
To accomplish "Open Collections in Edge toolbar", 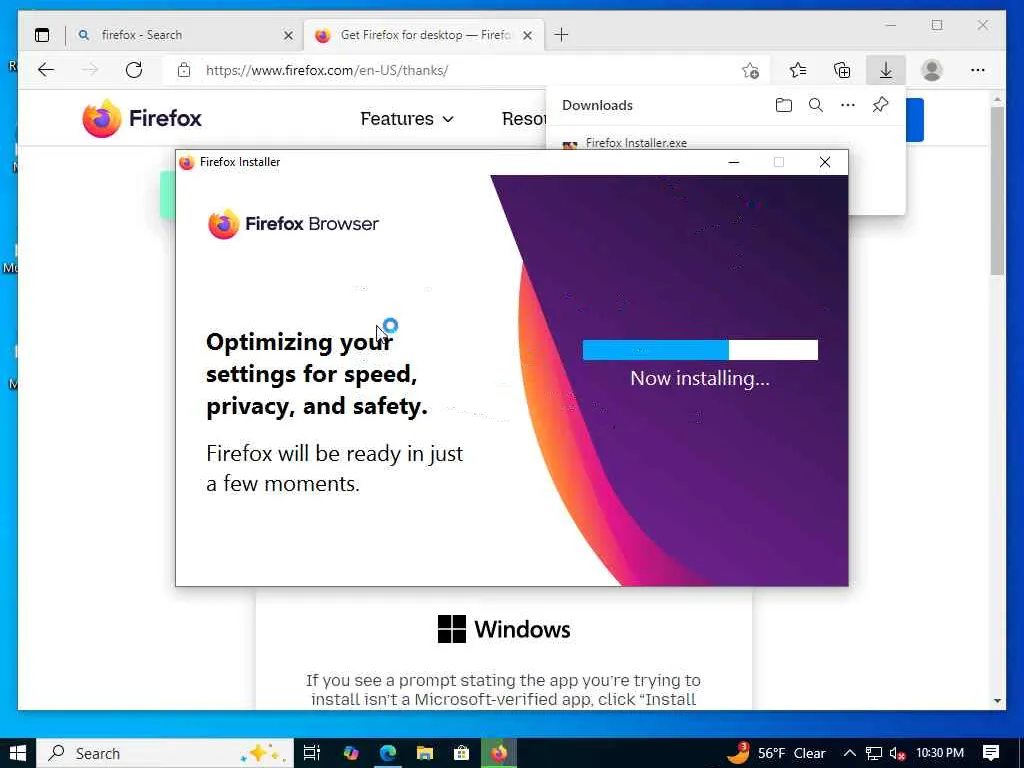I will (842, 70).
